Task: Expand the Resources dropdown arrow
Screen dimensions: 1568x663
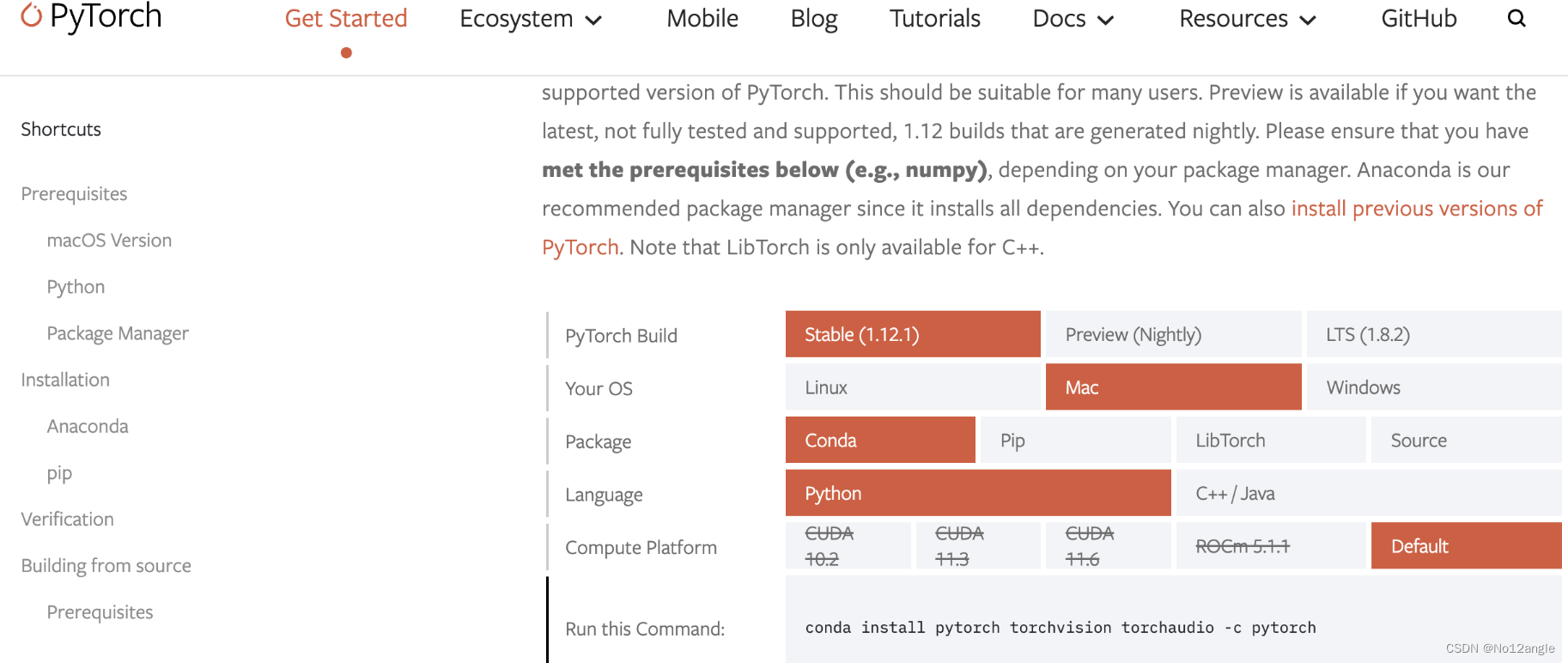Action: [1308, 20]
